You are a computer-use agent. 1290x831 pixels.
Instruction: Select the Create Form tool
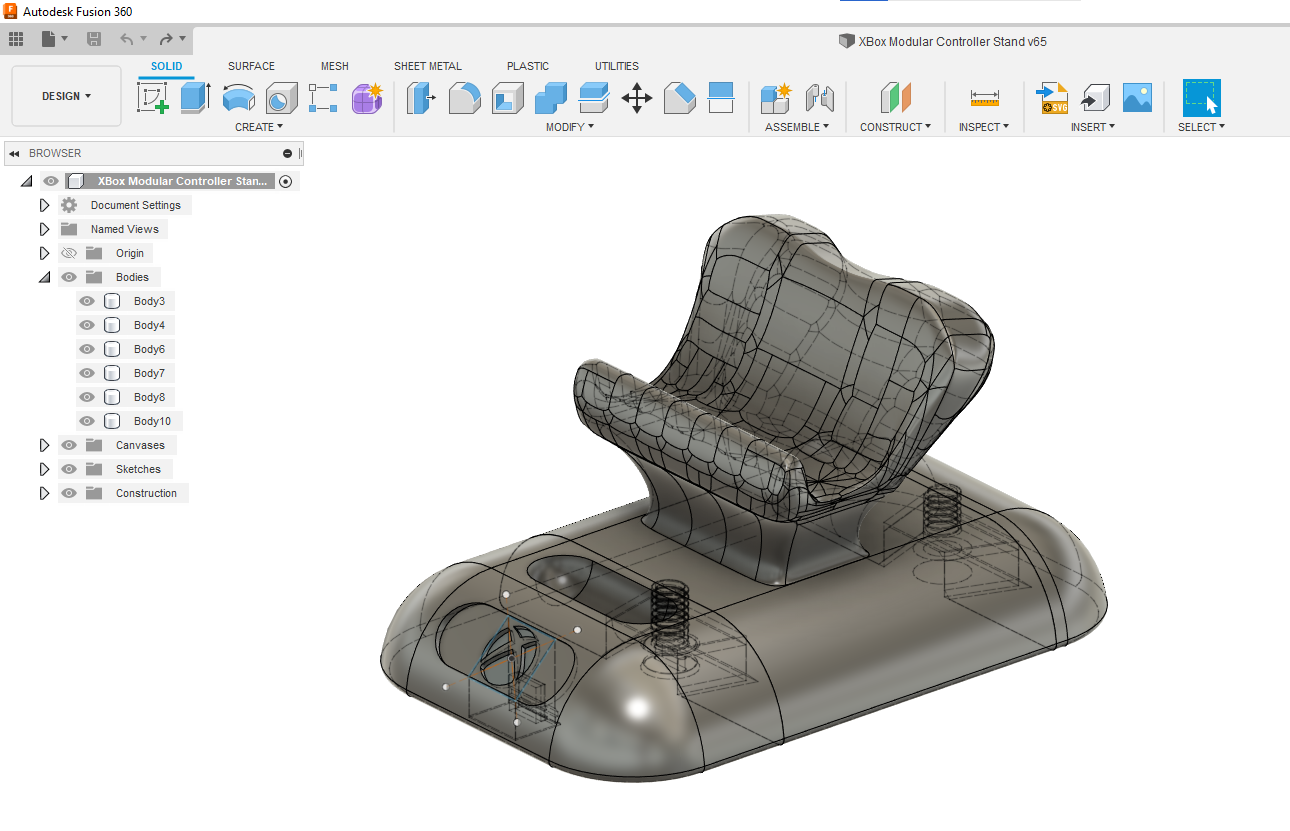point(367,97)
